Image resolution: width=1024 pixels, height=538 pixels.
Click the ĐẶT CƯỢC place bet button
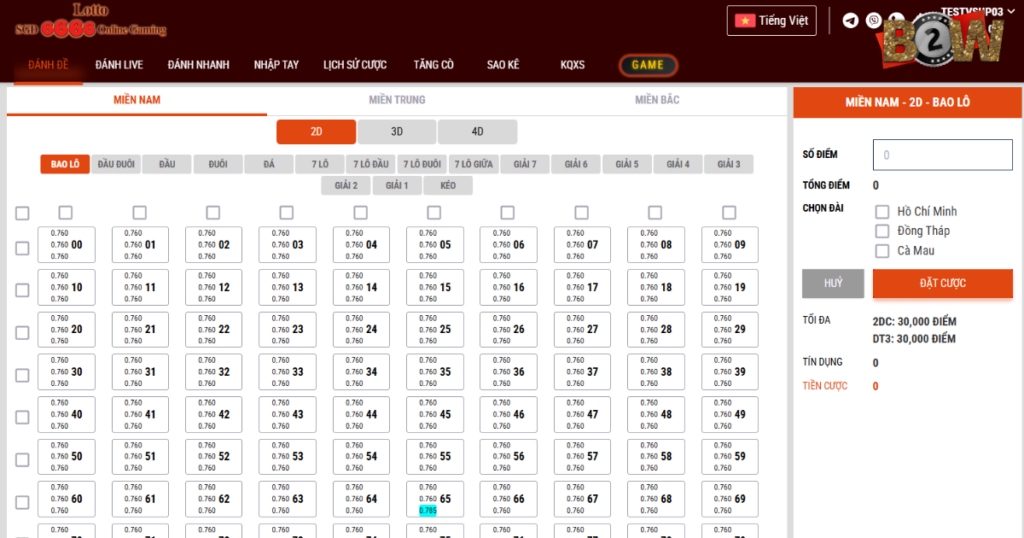point(942,283)
